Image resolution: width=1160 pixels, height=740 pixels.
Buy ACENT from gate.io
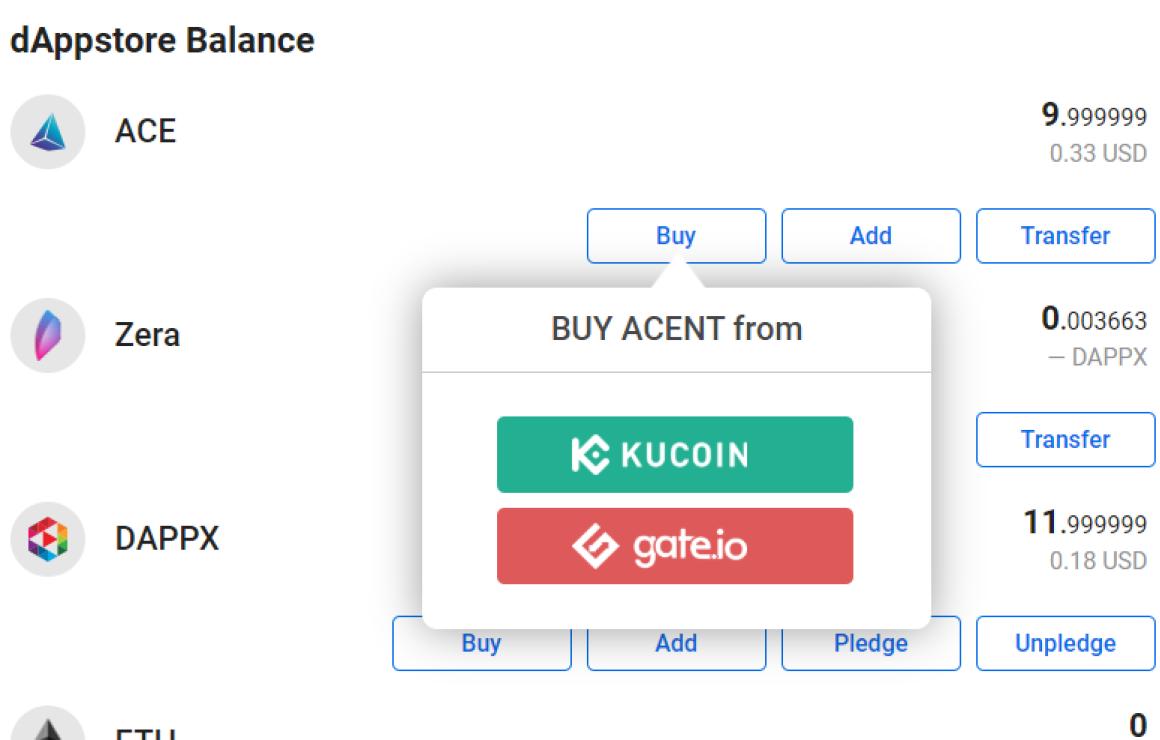point(675,546)
